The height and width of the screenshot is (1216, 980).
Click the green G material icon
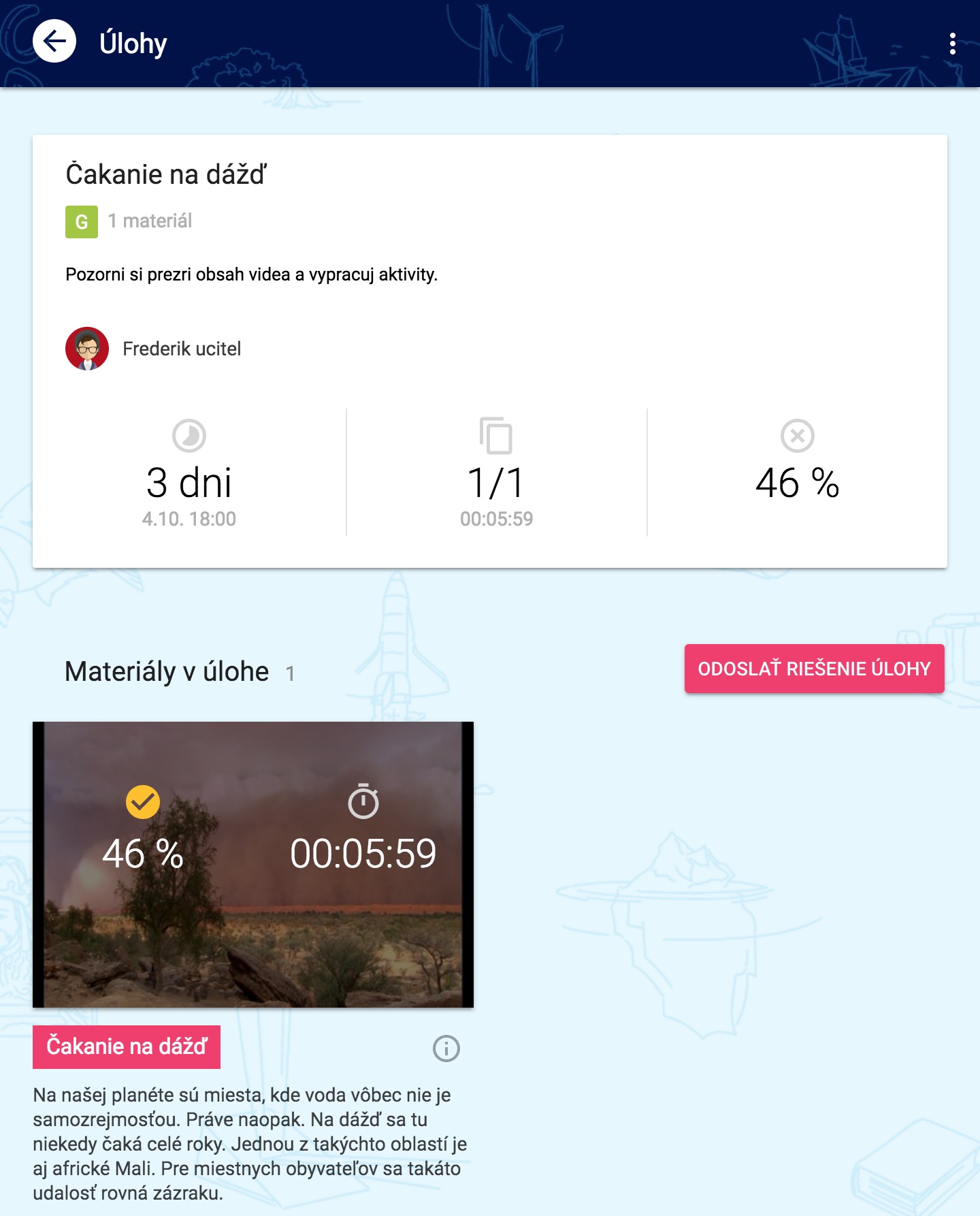(82, 222)
